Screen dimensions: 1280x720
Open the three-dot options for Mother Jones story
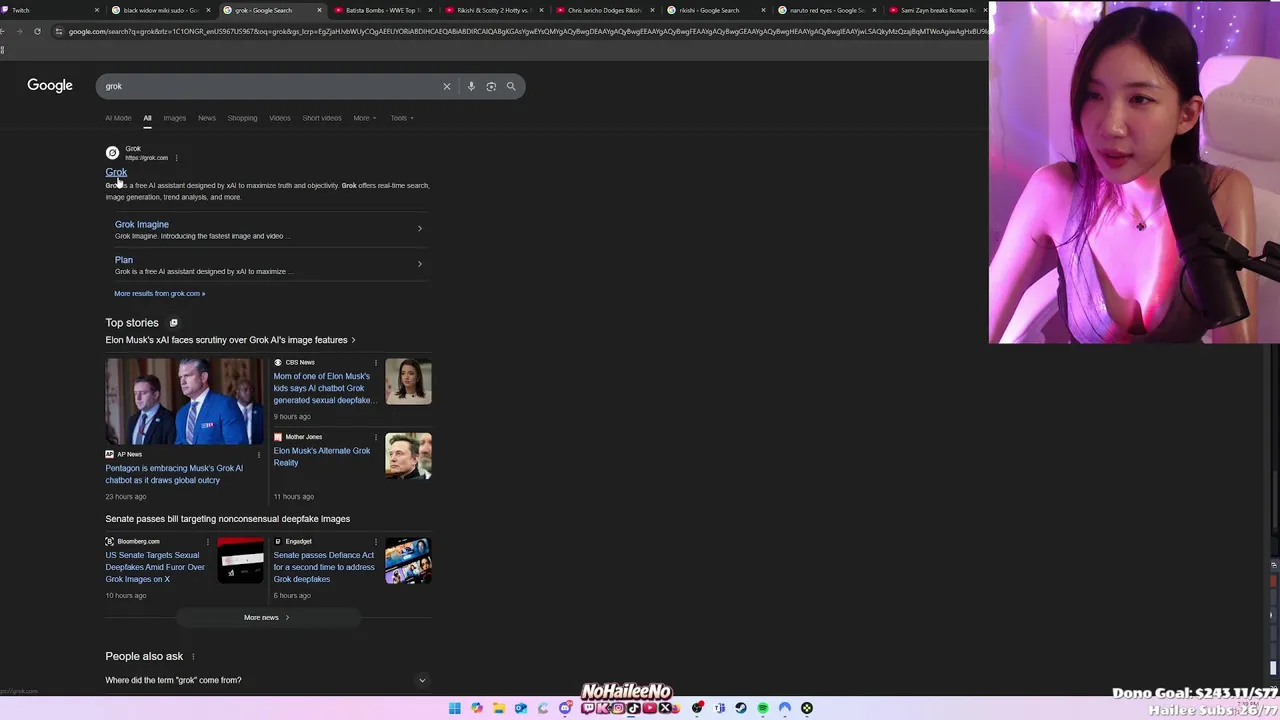[x=376, y=437]
